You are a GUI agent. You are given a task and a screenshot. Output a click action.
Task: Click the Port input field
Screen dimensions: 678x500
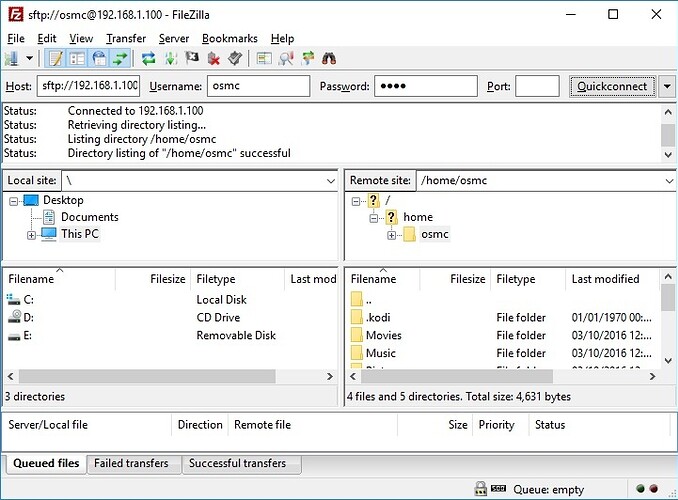(537, 86)
